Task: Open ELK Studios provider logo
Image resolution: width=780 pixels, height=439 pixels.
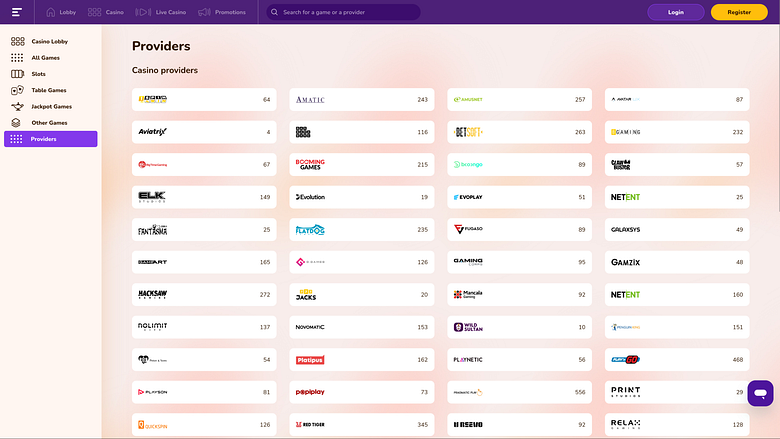Action: click(x=152, y=197)
